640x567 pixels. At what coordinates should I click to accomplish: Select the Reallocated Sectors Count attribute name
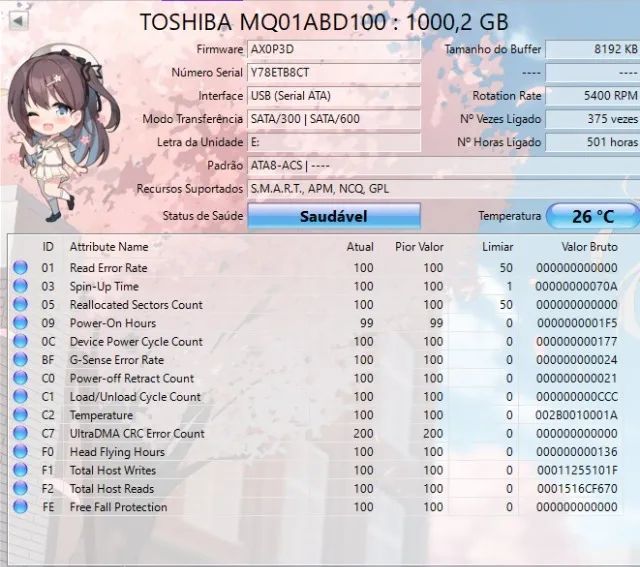(136, 305)
